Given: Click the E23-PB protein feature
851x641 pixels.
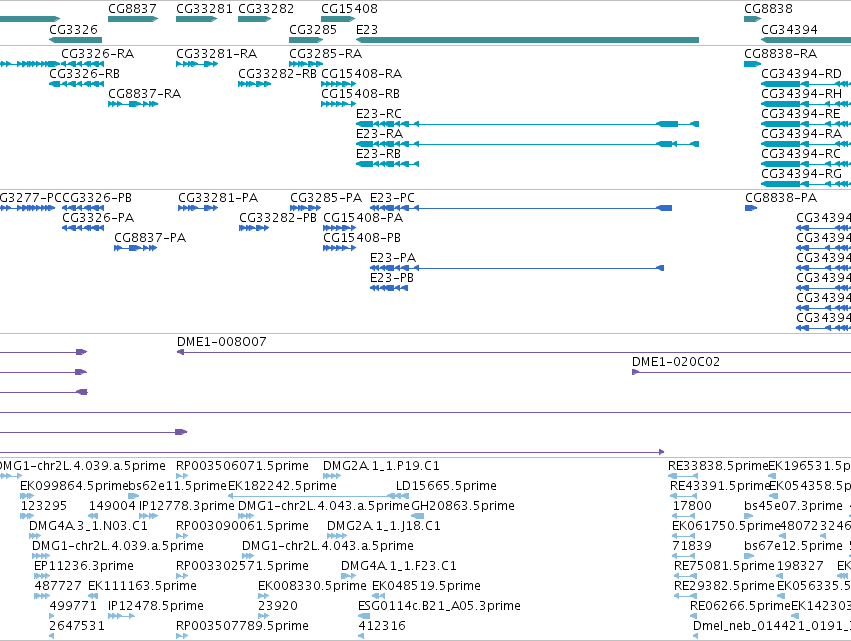Looking at the screenshot, I should [389, 288].
